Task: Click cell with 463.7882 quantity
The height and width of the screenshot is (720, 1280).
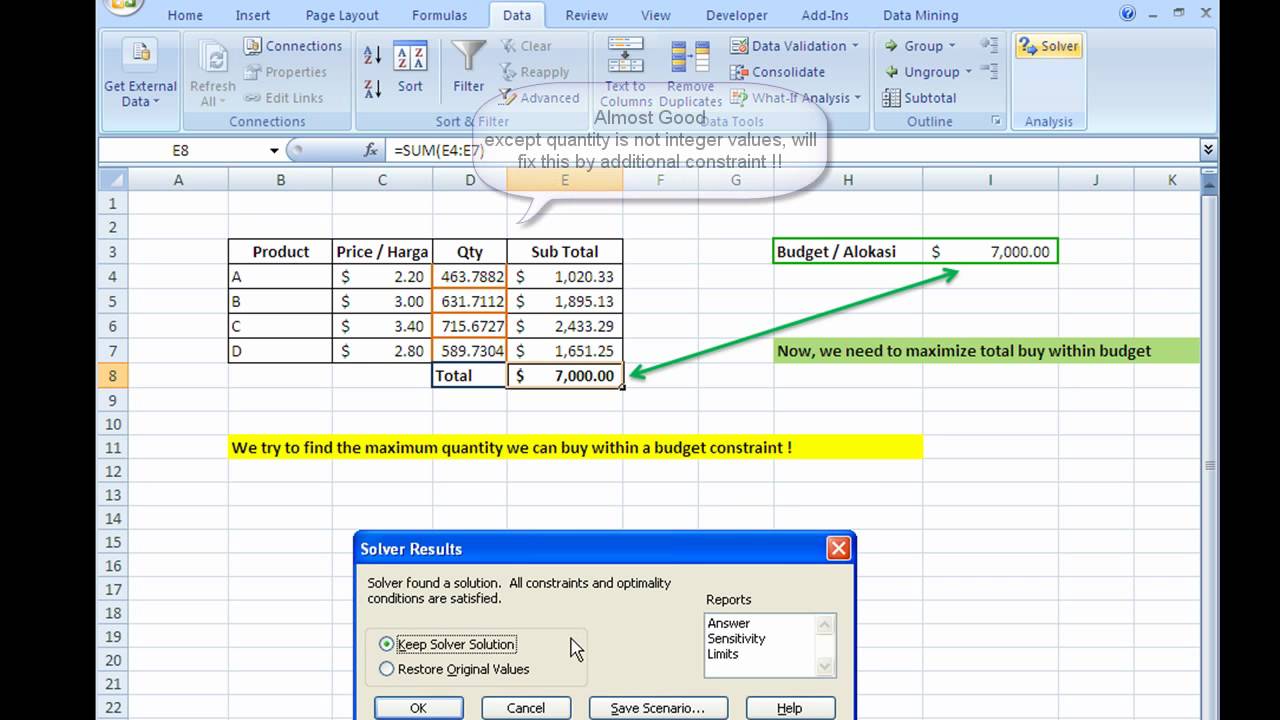Action: (x=469, y=277)
